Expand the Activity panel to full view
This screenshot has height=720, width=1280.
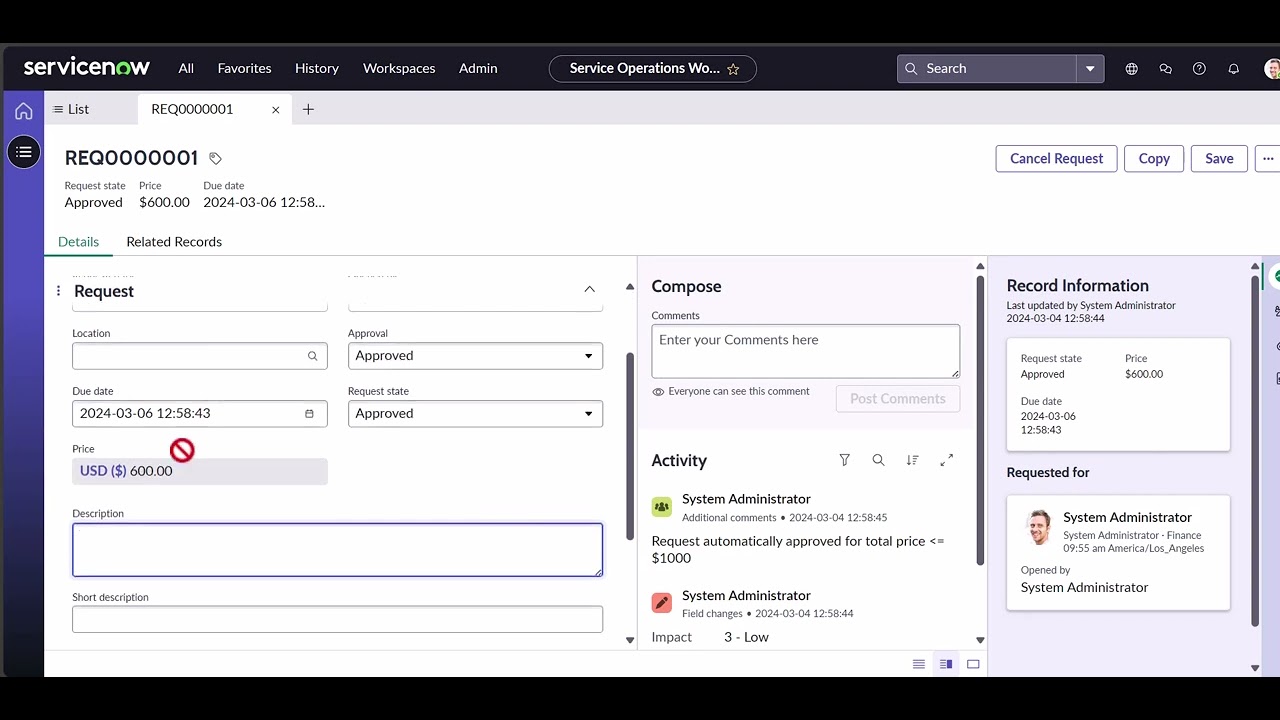(946, 460)
